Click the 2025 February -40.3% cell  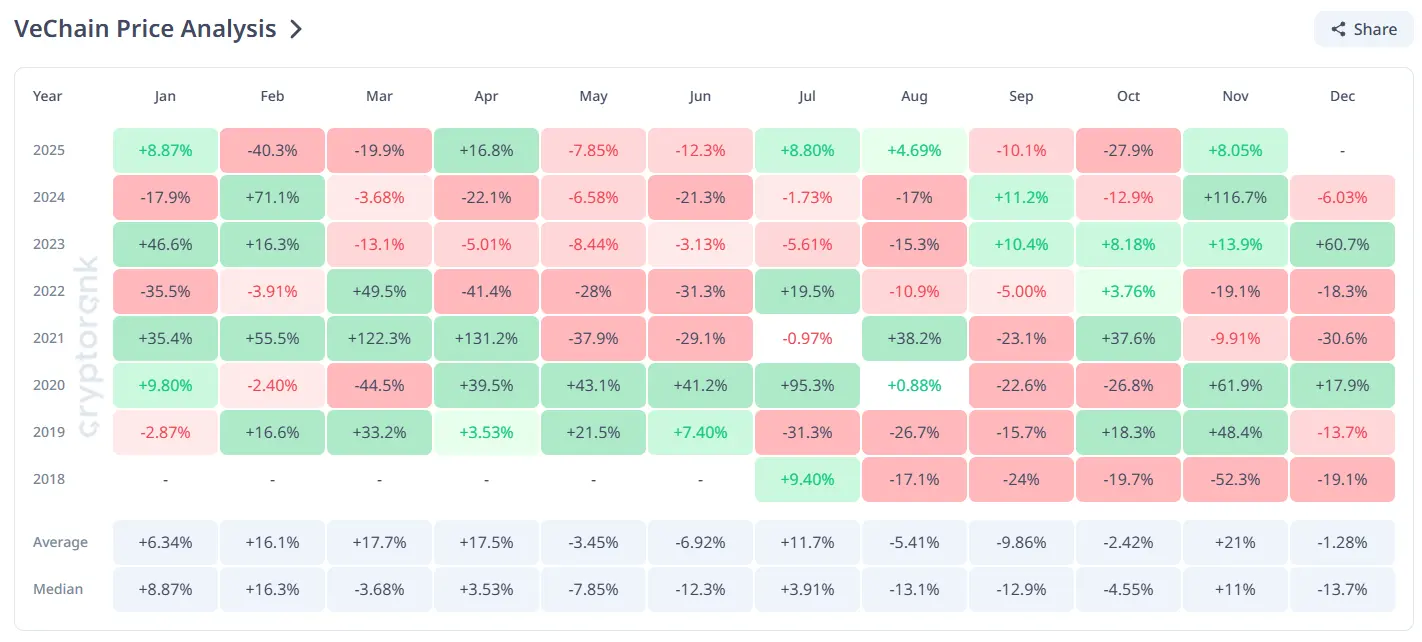point(272,150)
